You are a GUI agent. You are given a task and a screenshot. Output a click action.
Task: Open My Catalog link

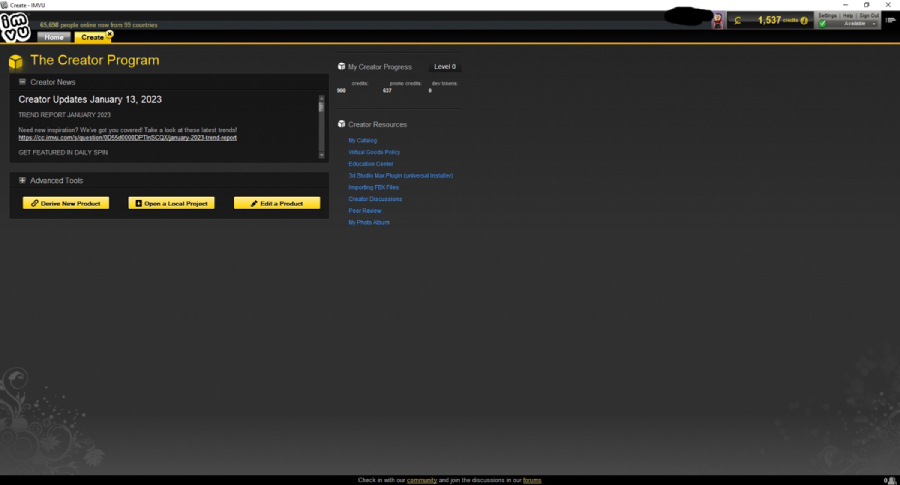(363, 141)
